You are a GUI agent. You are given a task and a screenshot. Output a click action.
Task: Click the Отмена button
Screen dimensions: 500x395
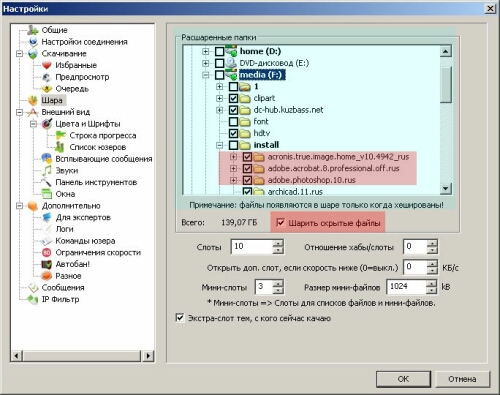tap(462, 379)
